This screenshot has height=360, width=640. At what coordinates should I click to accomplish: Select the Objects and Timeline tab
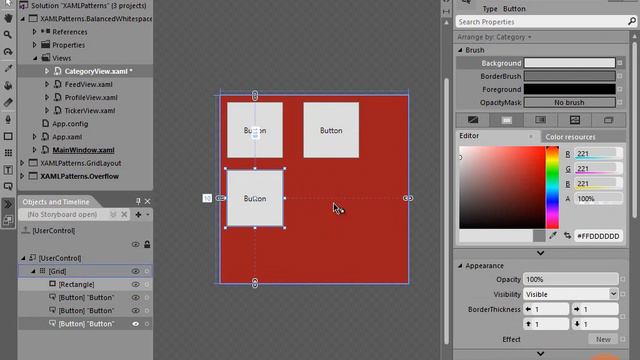pyautogui.click(x=56, y=202)
